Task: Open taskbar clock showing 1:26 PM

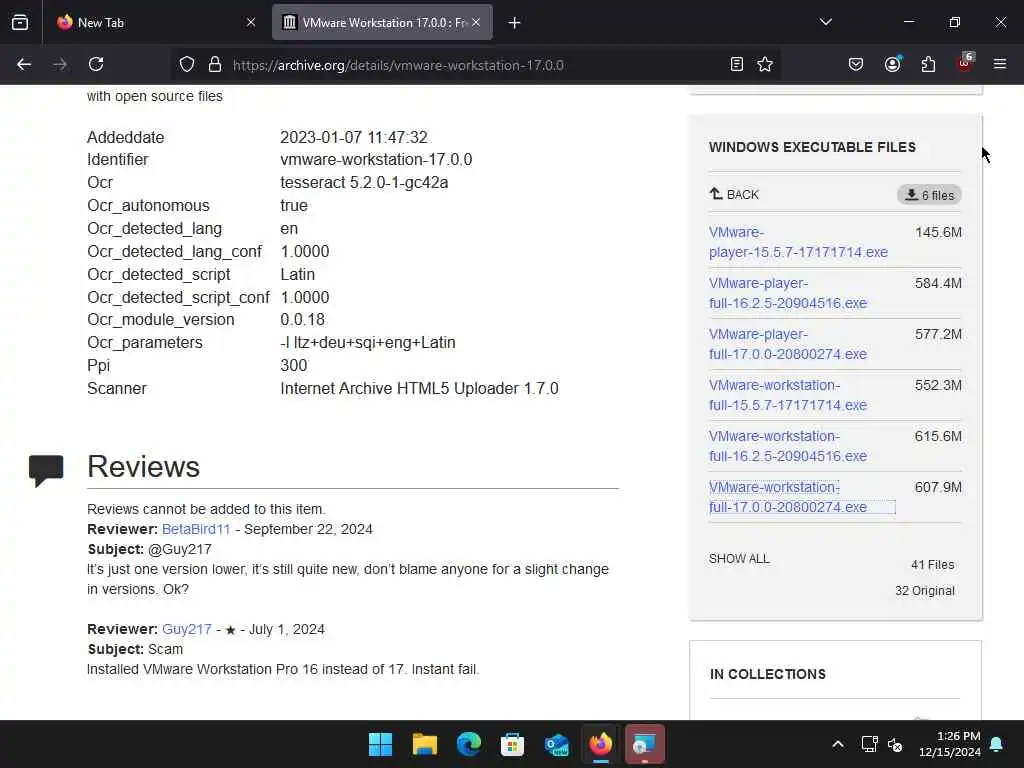Action: (x=950, y=744)
